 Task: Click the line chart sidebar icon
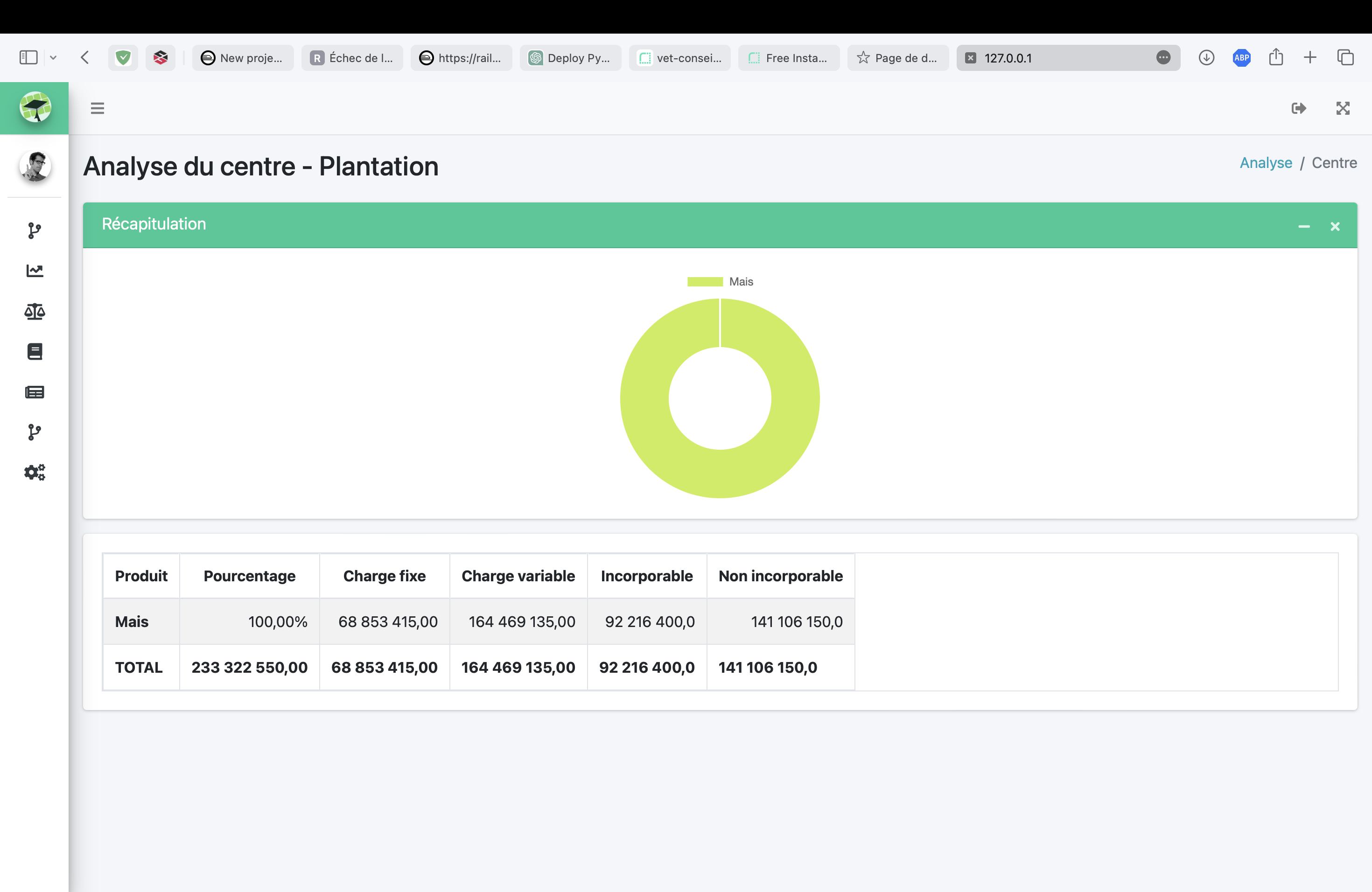pos(35,271)
